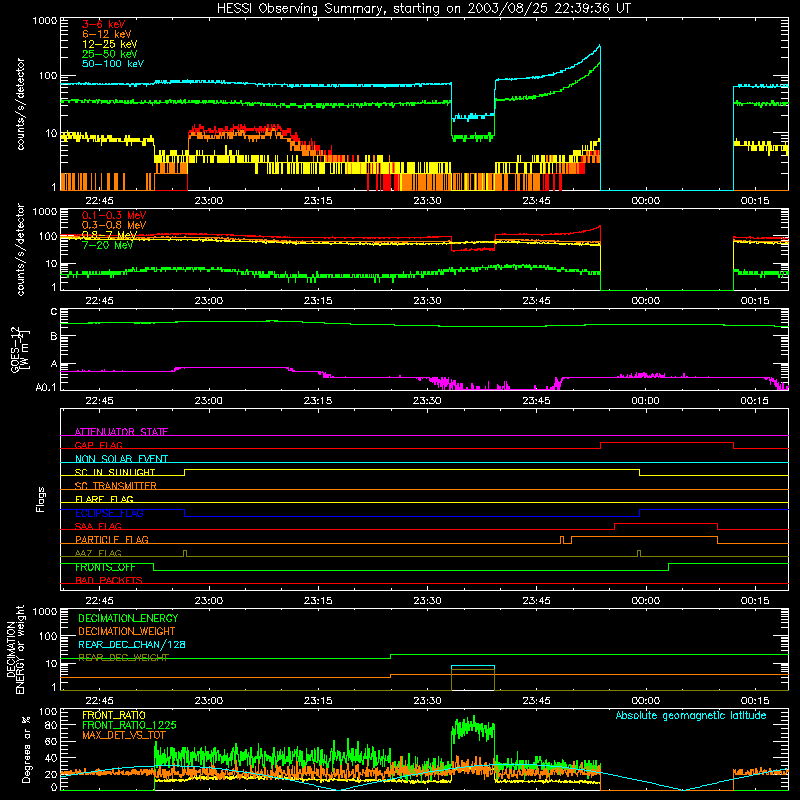This screenshot has height=800, width=800.
Task: Click counts/s/detector axis title of the keV panel
Action: click(x=20, y=104)
